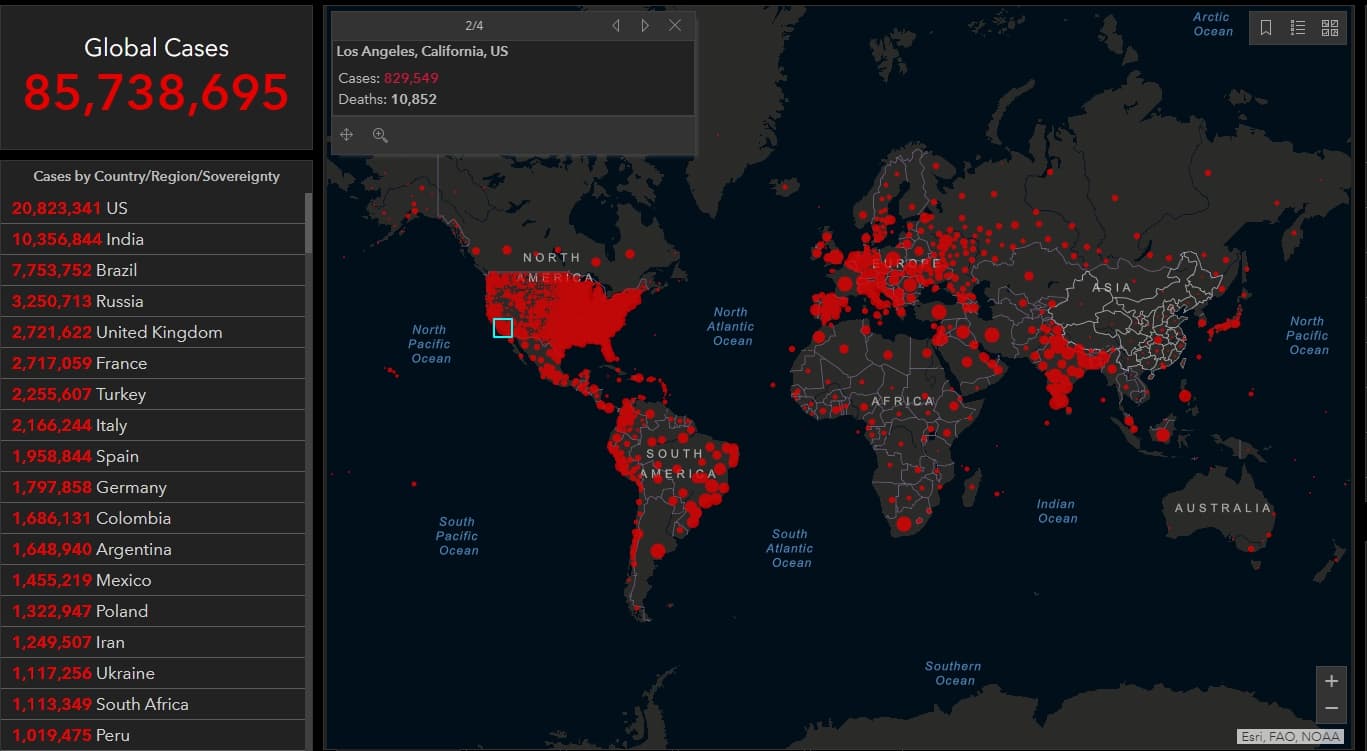Select Ukraine in the country list

(x=154, y=673)
